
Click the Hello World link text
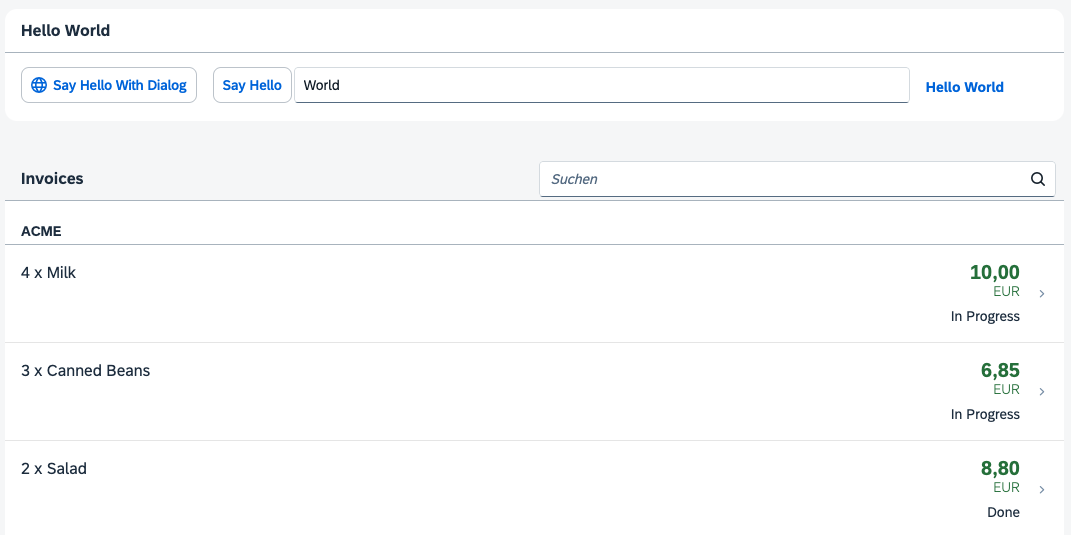pyautogui.click(x=964, y=87)
